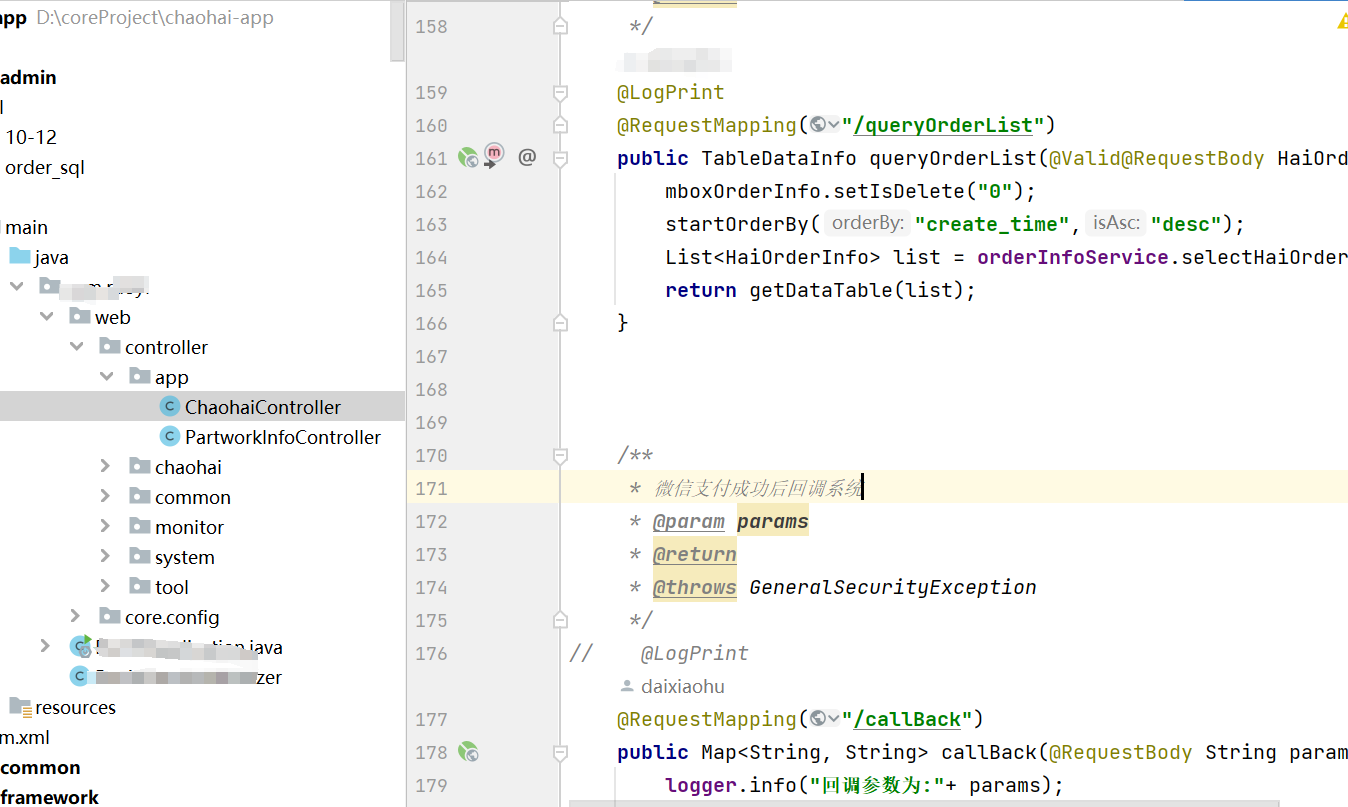The width and height of the screenshot is (1348, 807).
Task: Click the editor horizontal scrollbar at bottom
Action: pos(924,802)
